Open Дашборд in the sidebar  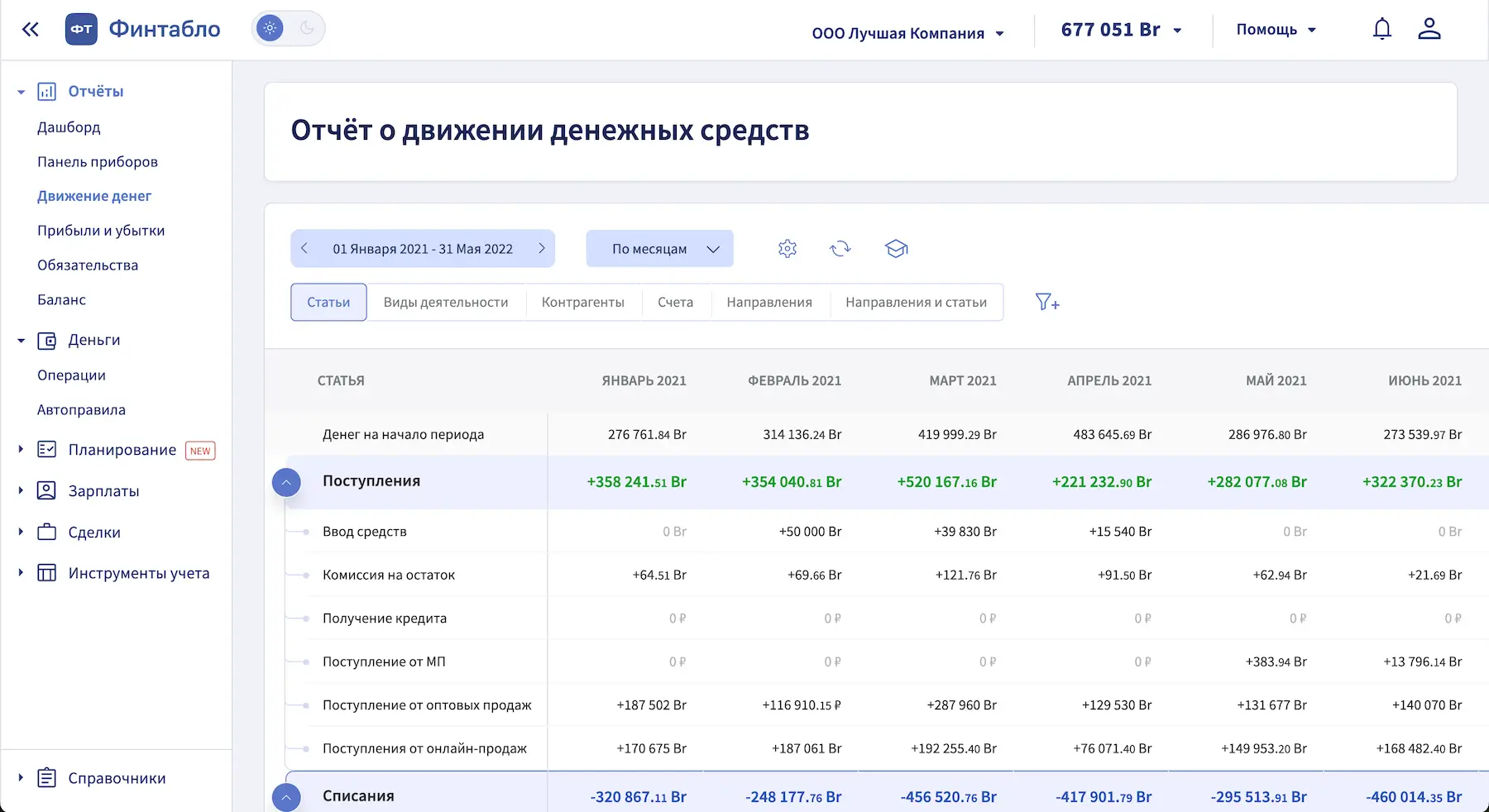tap(69, 127)
